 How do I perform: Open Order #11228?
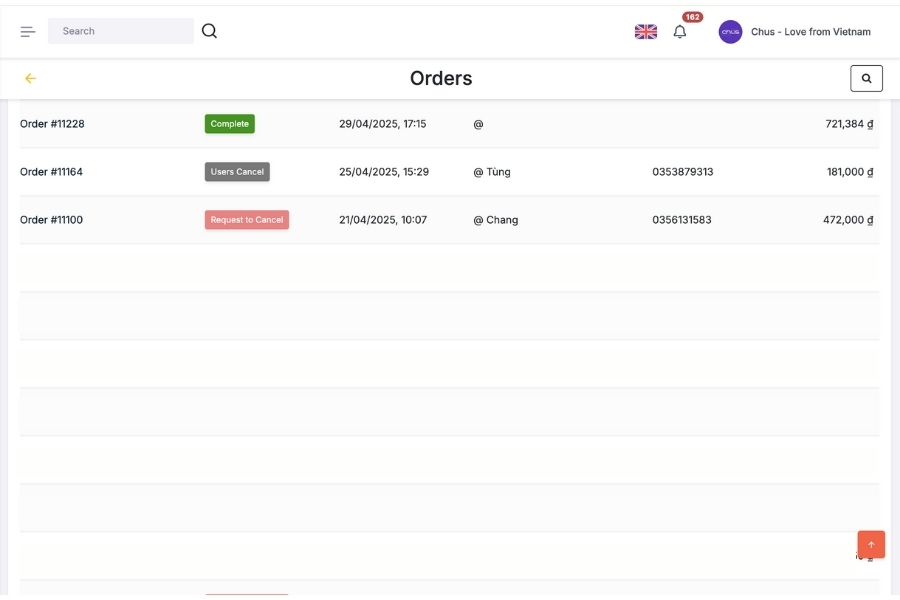pos(52,123)
